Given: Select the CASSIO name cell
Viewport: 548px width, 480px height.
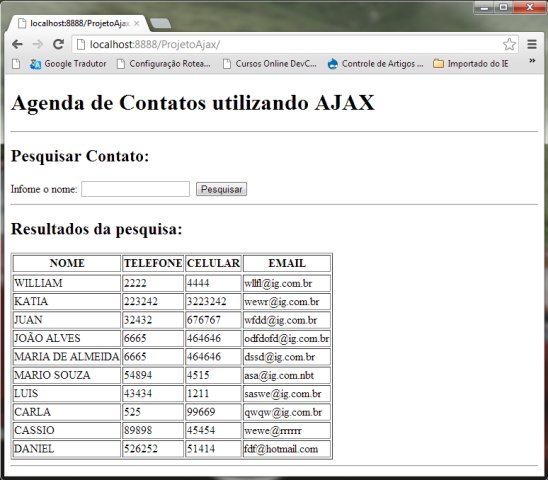Looking at the screenshot, I should pyautogui.click(x=67, y=430).
